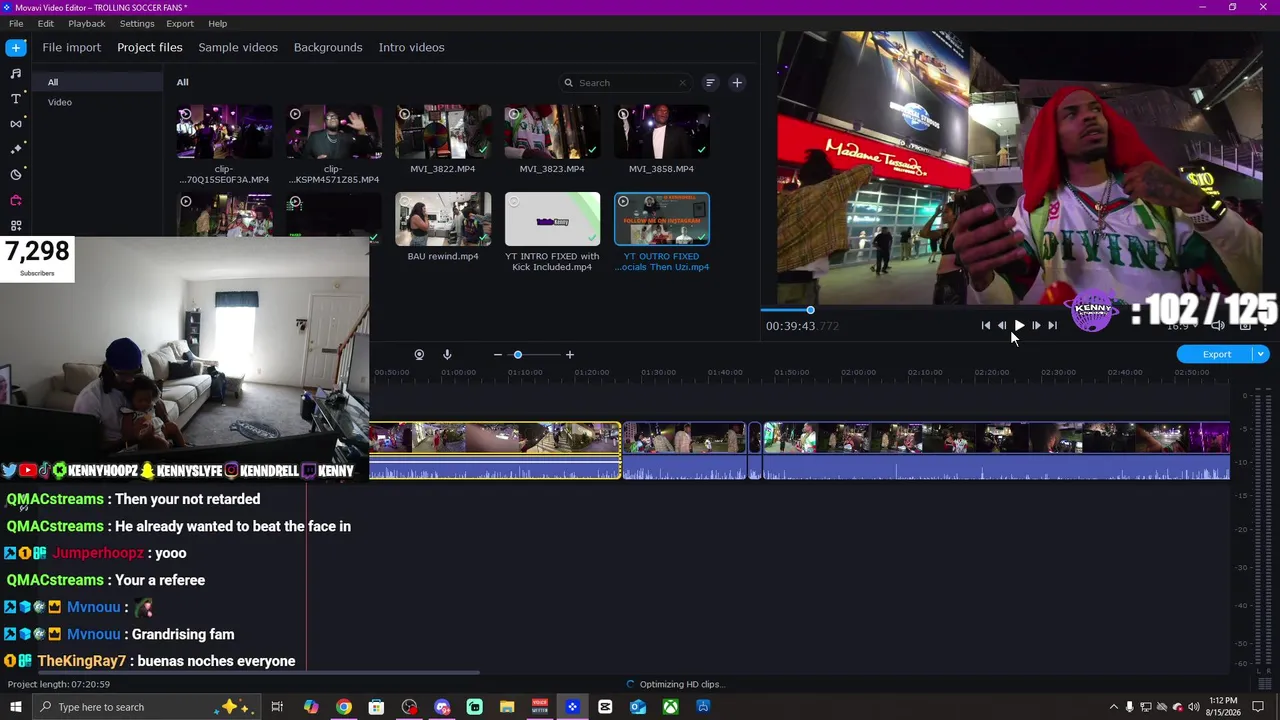Click the blue Export button
Image resolution: width=1280 pixels, height=720 pixels.
1216,354
